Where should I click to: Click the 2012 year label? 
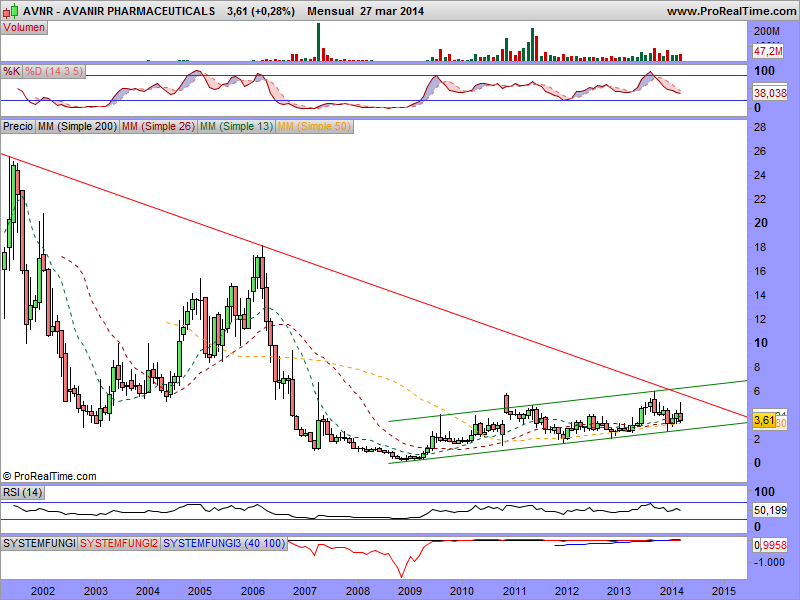click(567, 591)
